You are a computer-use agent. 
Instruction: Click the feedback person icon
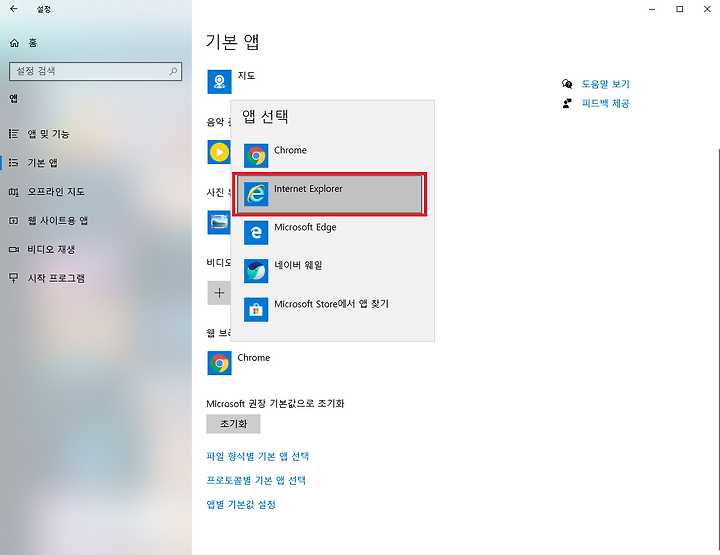click(567, 103)
